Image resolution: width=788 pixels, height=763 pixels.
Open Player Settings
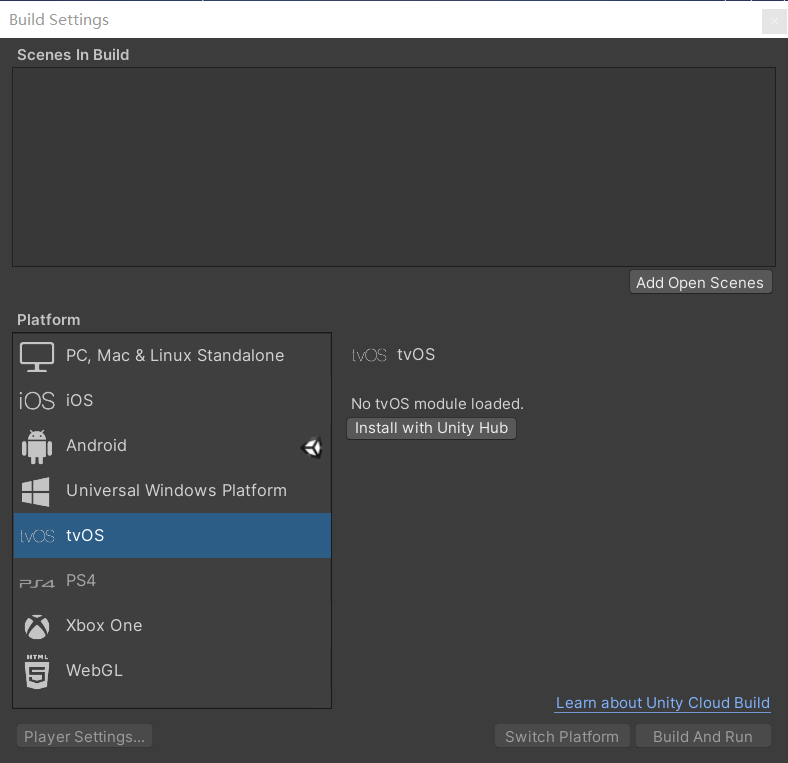84,736
